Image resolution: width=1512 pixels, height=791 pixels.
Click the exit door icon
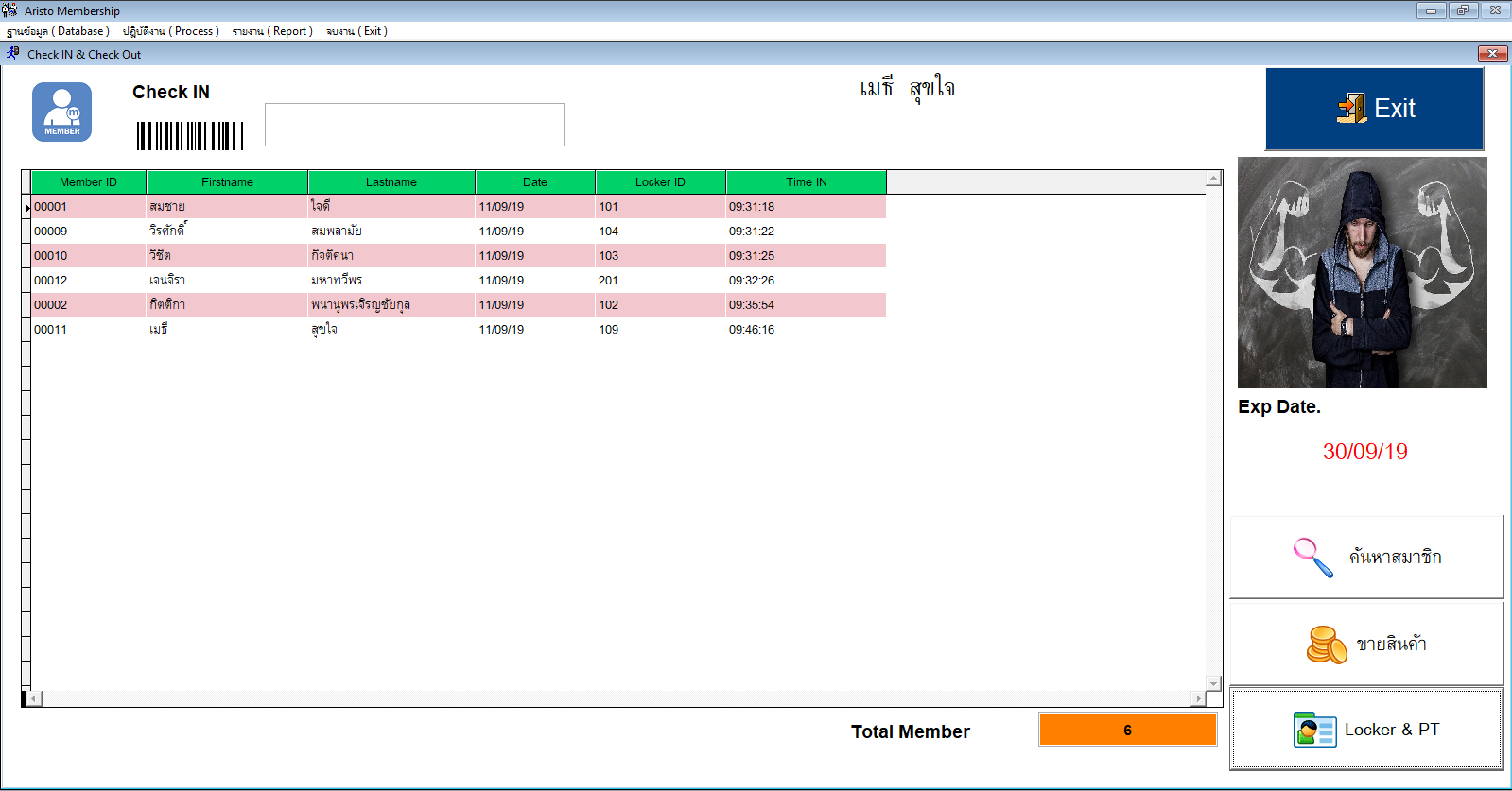[1352, 108]
